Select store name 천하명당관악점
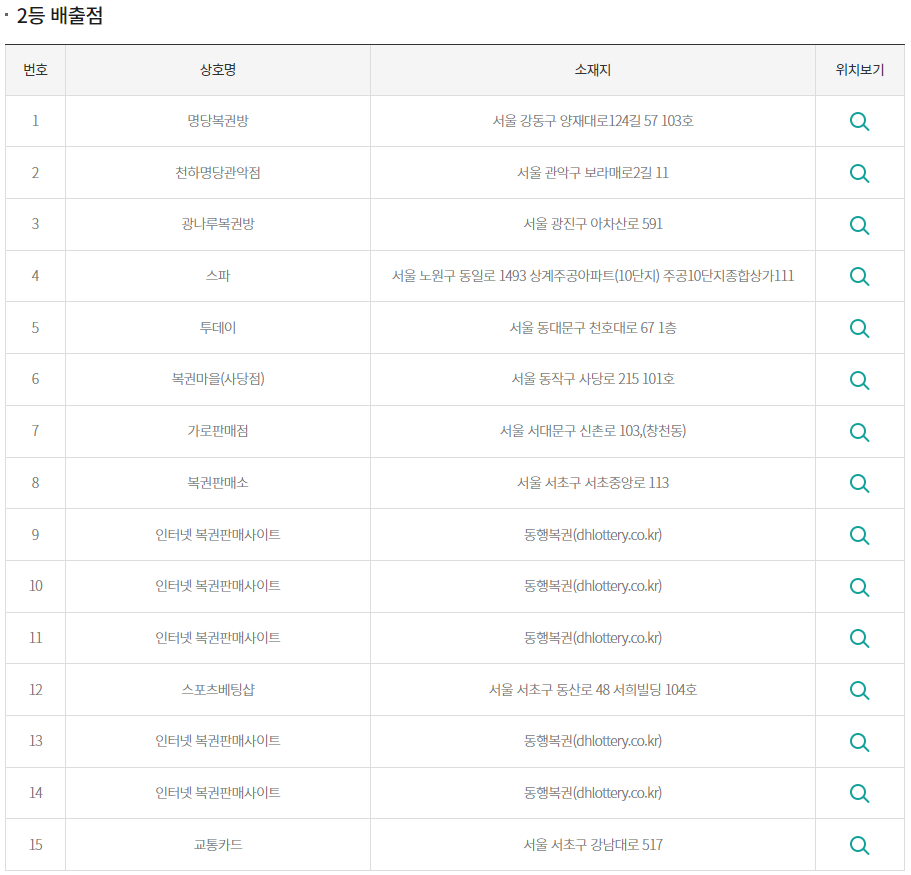Screen dimensions: 911x875 click(x=218, y=173)
